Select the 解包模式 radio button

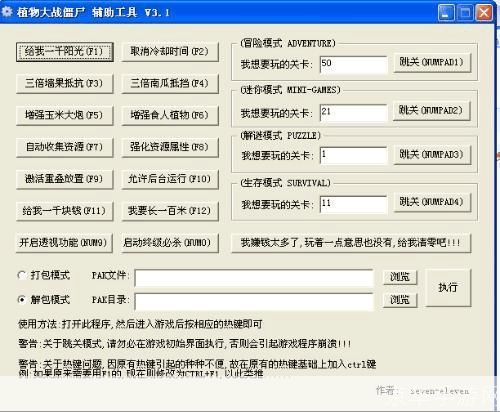[x=22, y=300]
